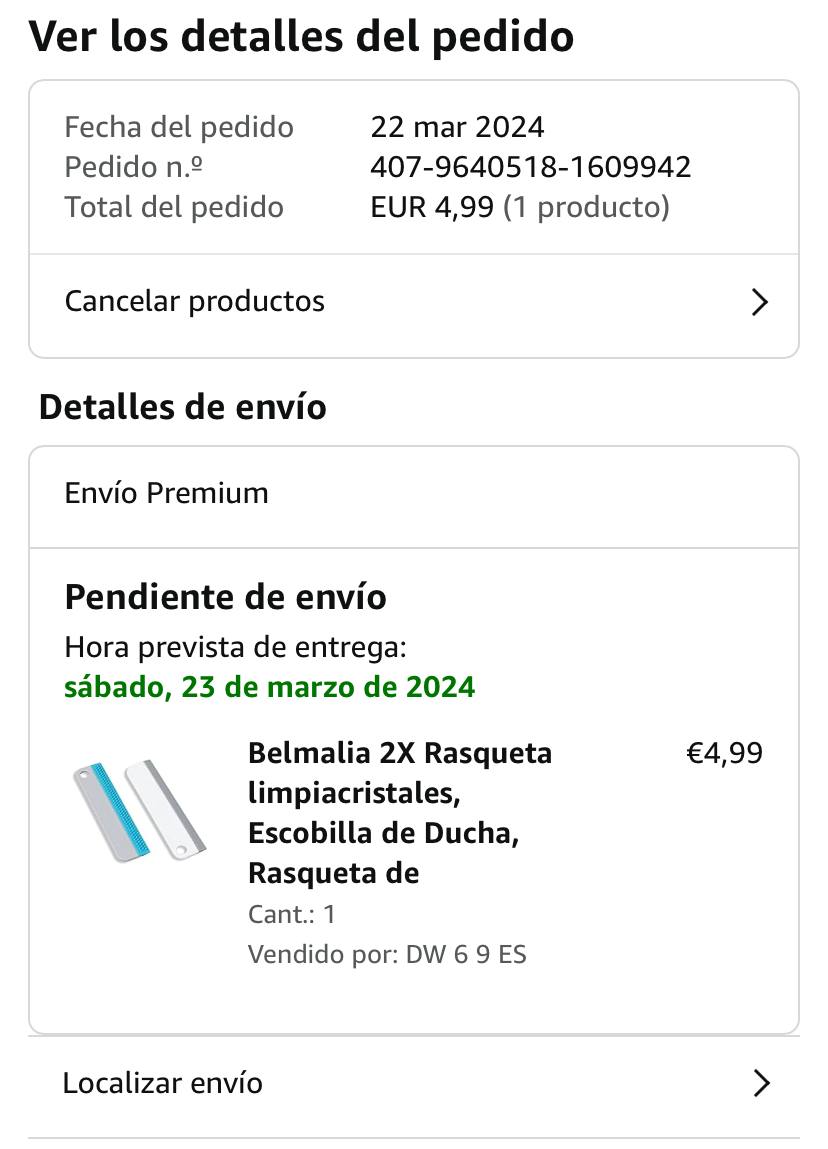This screenshot has height=1149, width=828.
Task: Tap the Localizar envío text
Action: [x=163, y=1083]
